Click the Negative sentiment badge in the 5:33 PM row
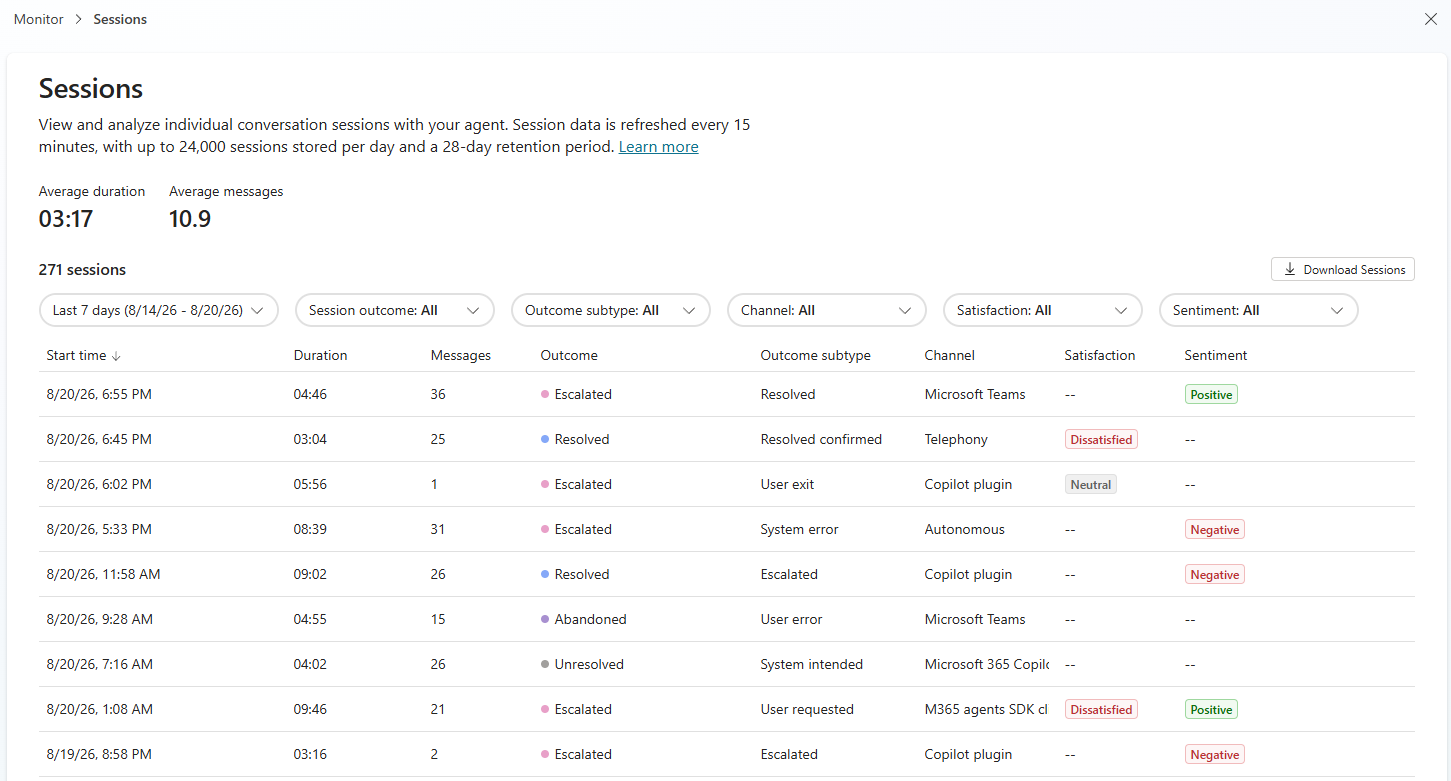The image size is (1451, 781). (x=1215, y=529)
